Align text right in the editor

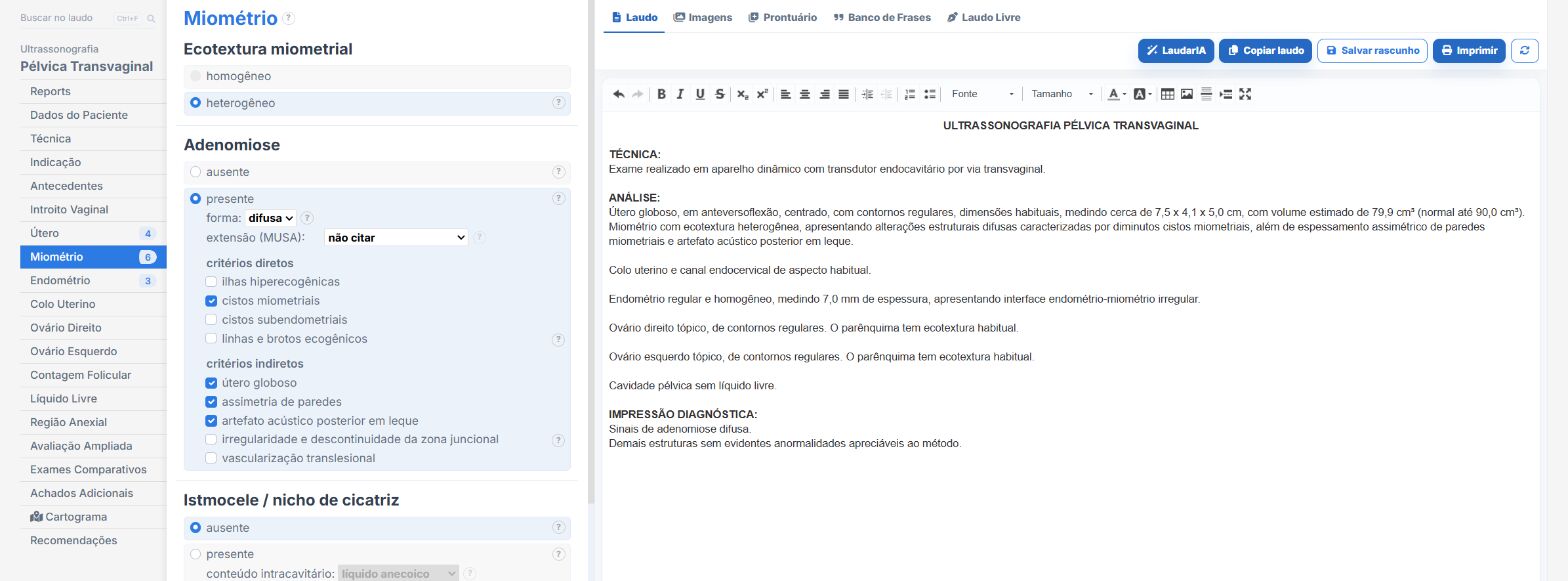pos(824,94)
